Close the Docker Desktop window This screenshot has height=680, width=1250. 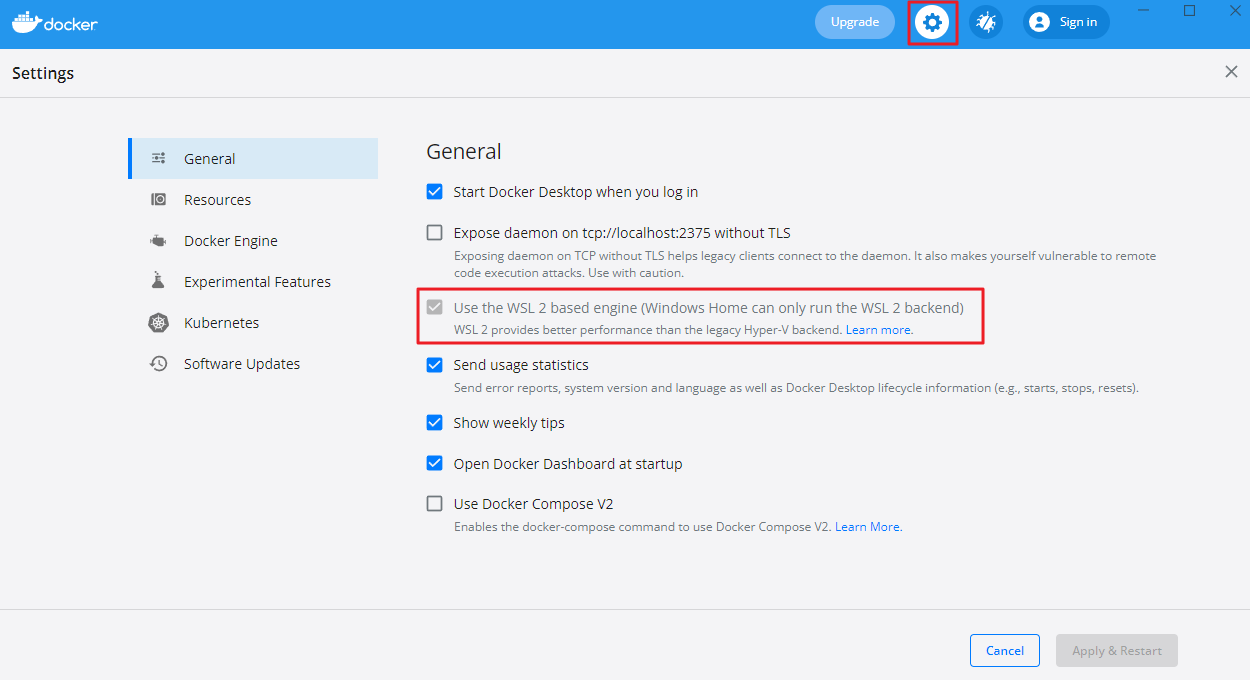pos(1235,10)
